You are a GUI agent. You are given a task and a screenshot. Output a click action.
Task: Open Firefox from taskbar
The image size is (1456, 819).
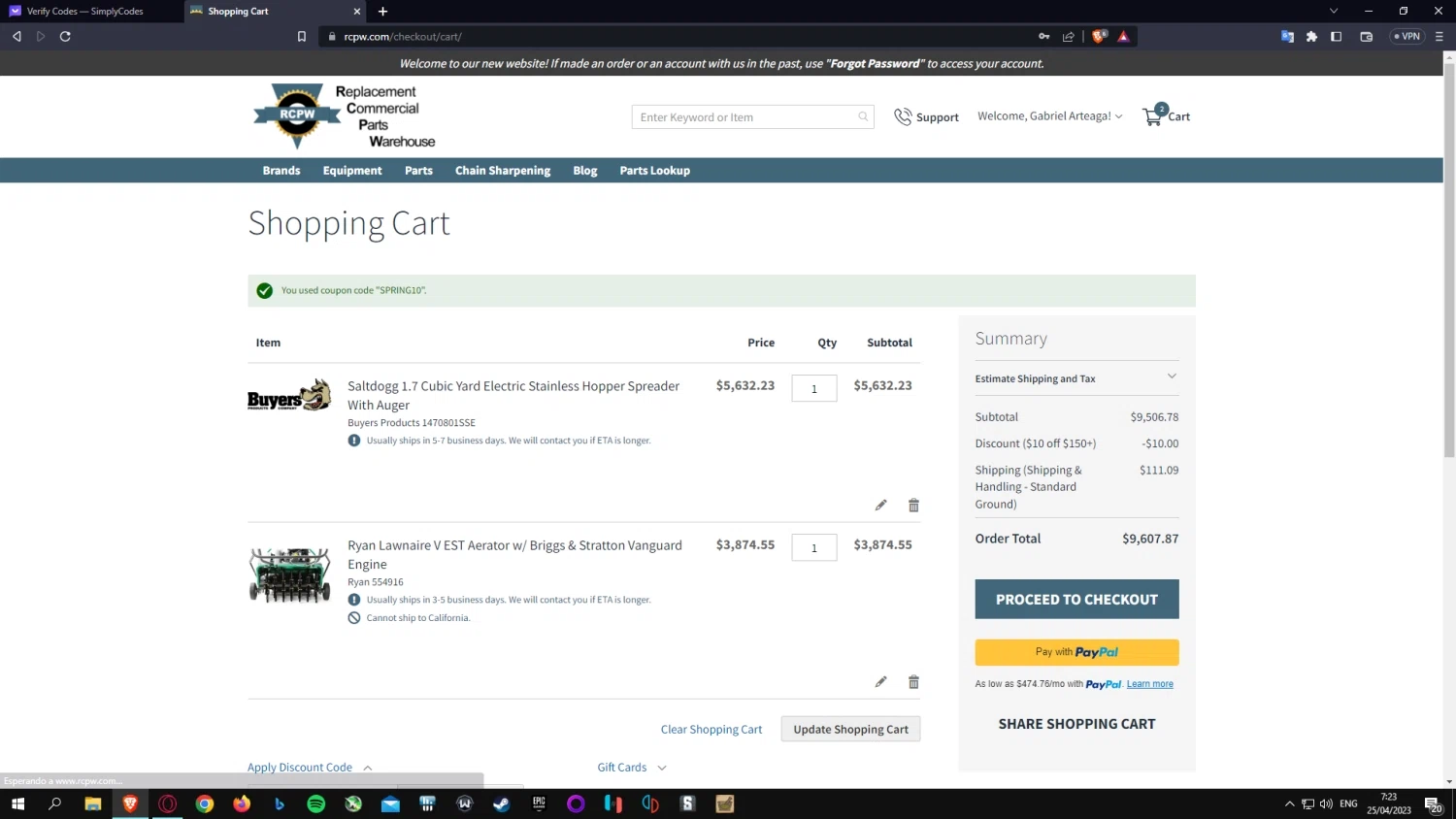pos(242,803)
